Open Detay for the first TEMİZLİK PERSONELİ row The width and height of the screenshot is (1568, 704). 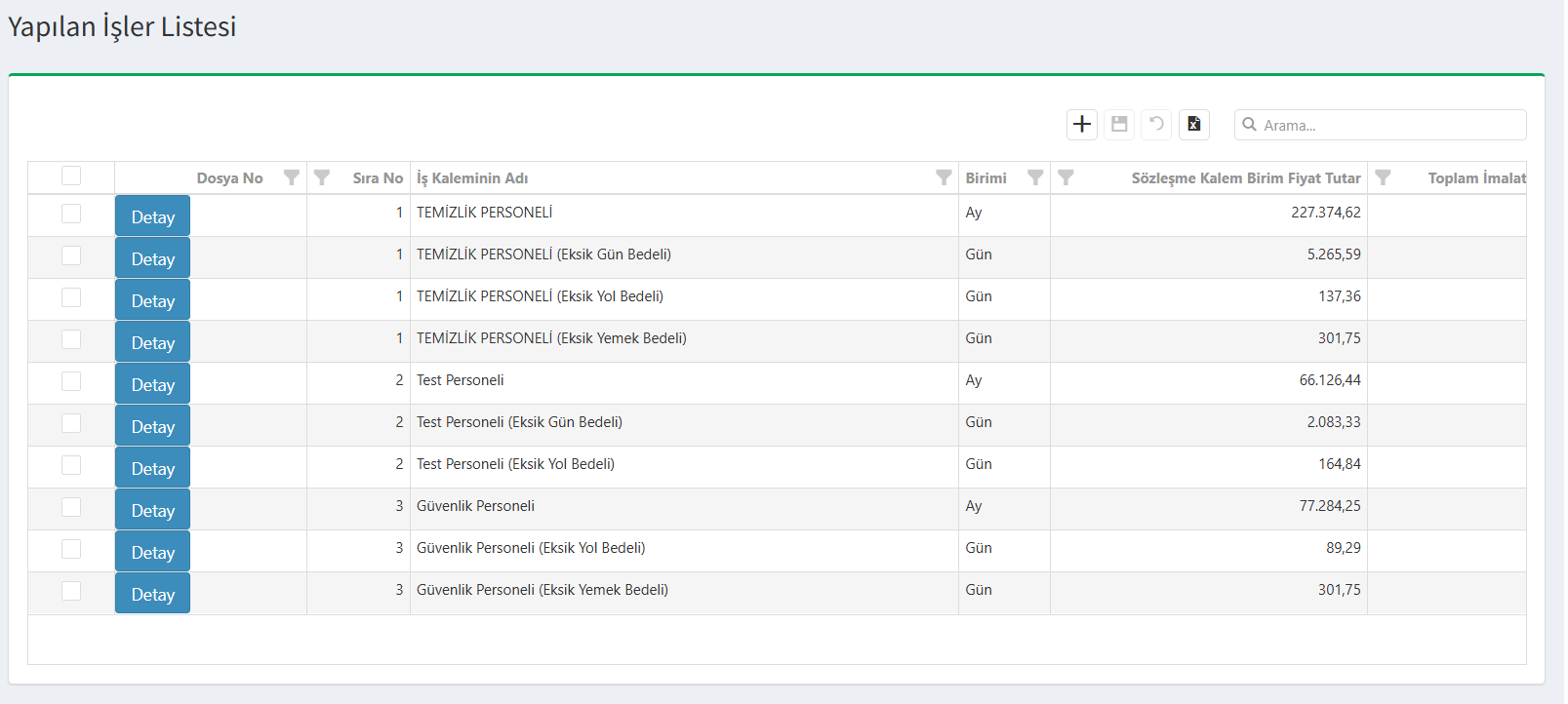tap(152, 216)
